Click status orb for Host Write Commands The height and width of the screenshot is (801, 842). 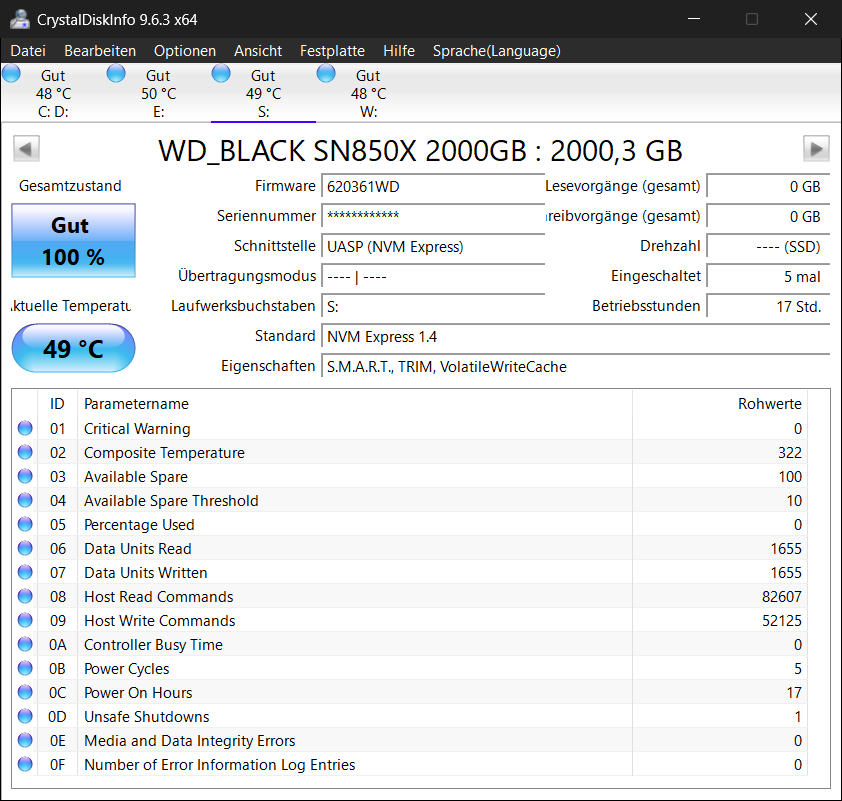coord(25,620)
